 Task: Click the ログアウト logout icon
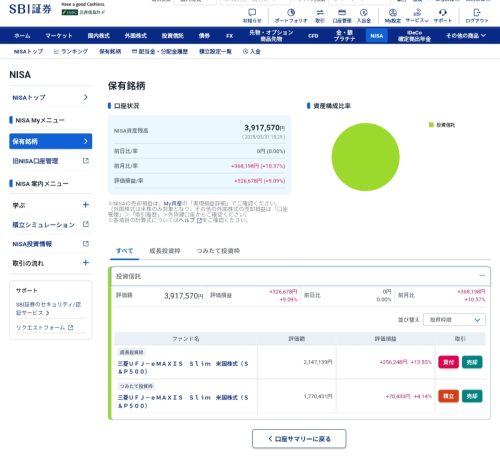[x=477, y=13]
